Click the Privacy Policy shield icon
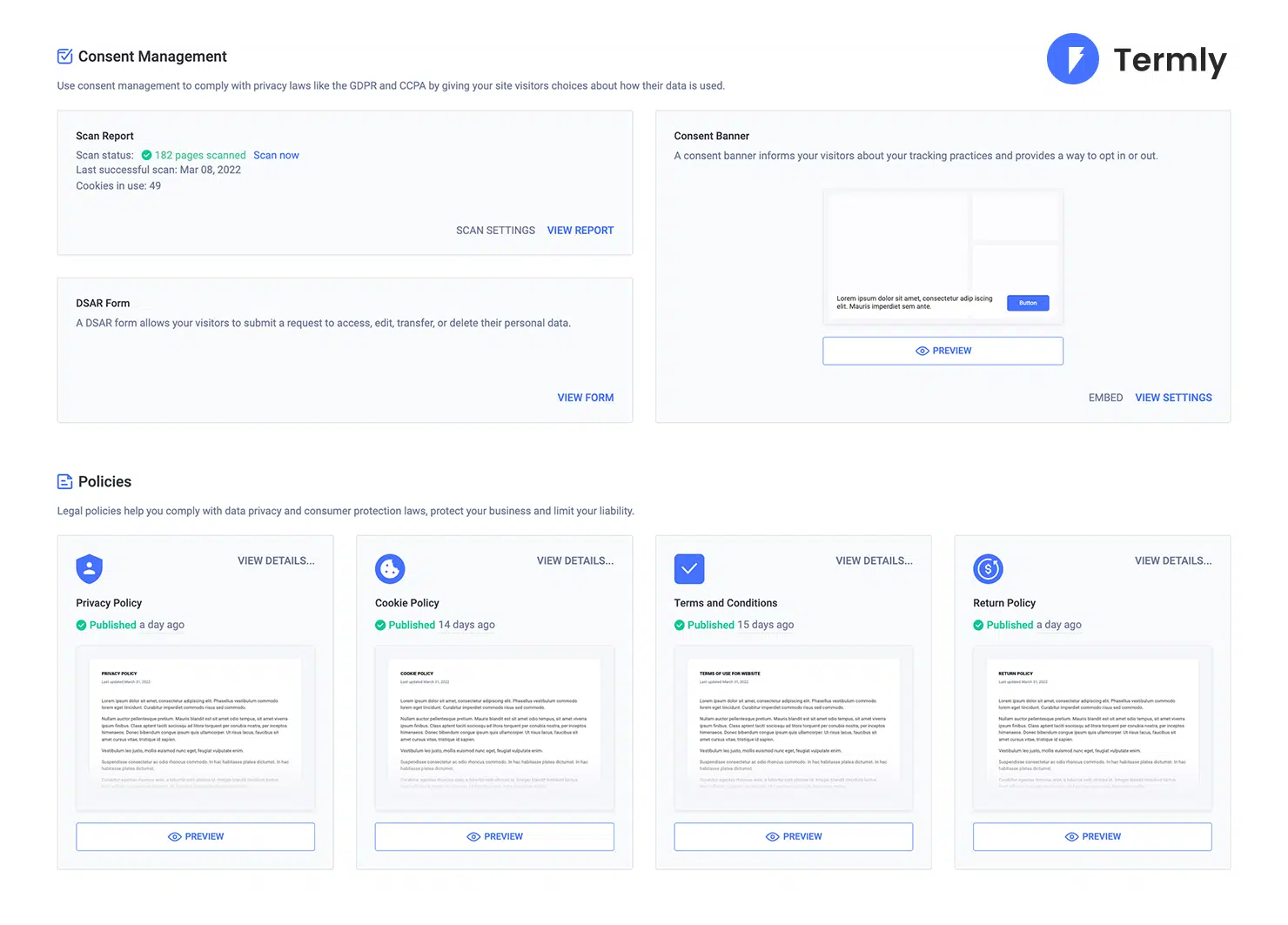This screenshot has height=925, width=1288. [90, 569]
